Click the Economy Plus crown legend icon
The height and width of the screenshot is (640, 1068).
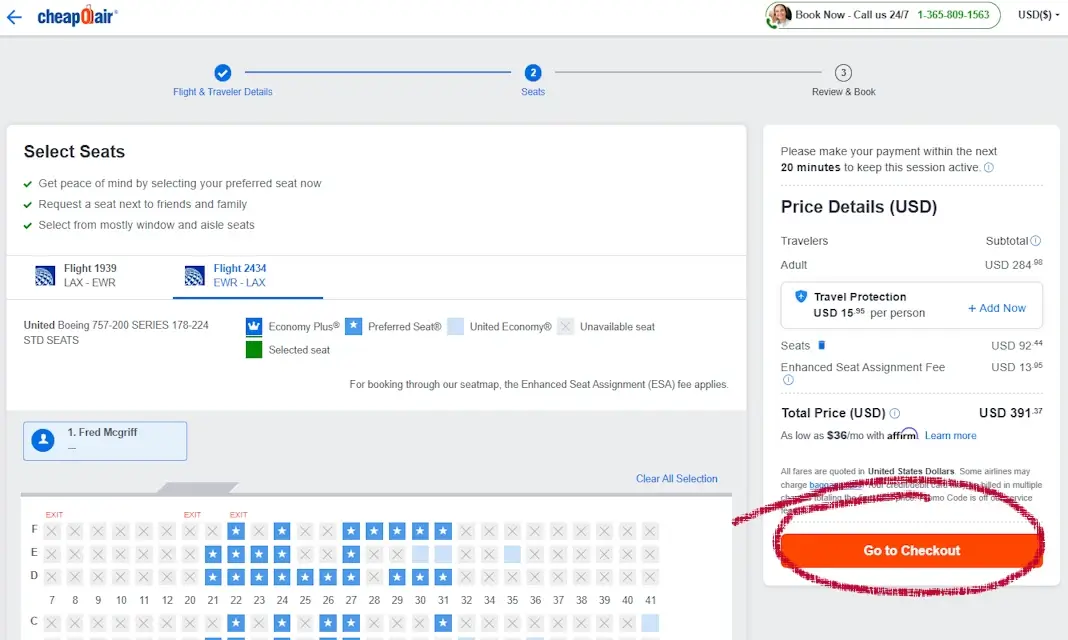pos(254,327)
